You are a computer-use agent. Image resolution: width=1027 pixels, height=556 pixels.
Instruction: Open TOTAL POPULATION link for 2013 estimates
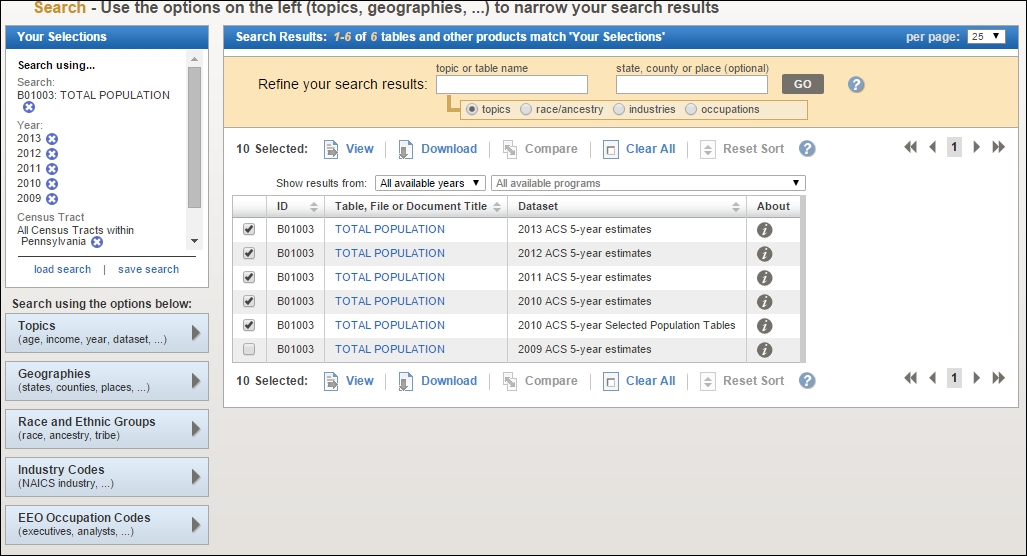pos(390,229)
